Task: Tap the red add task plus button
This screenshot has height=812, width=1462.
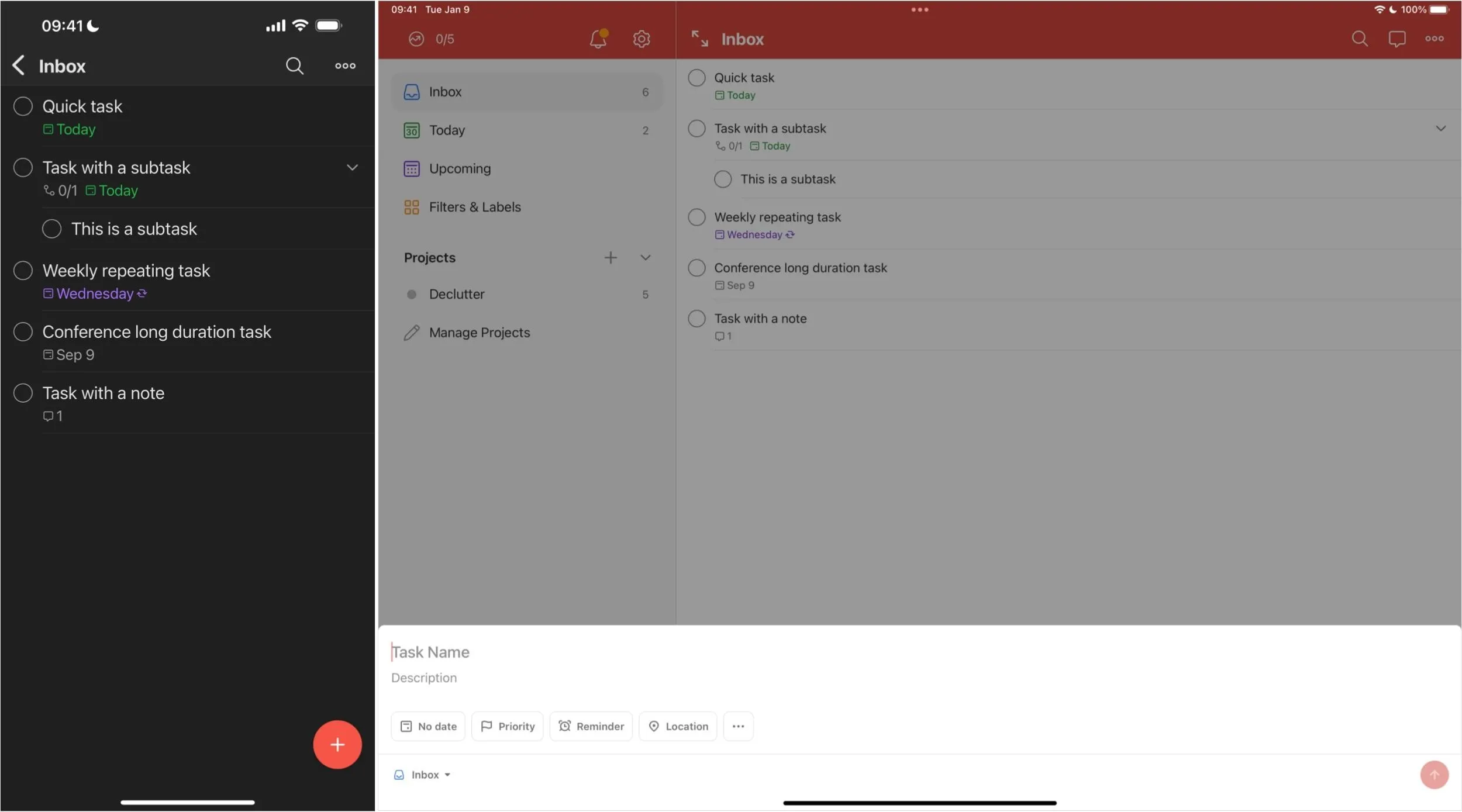Action: click(x=337, y=745)
